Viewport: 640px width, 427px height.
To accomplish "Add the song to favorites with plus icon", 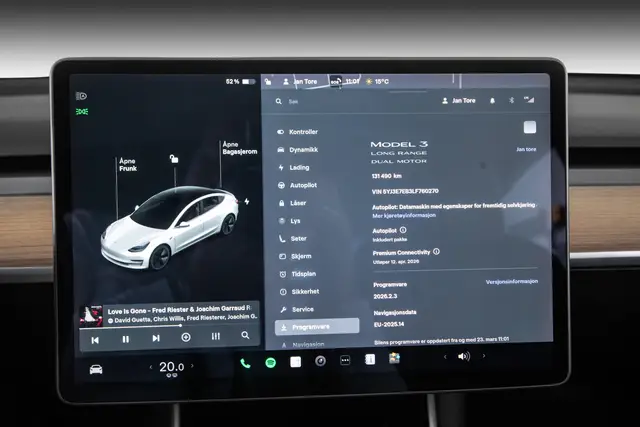I will [186, 337].
